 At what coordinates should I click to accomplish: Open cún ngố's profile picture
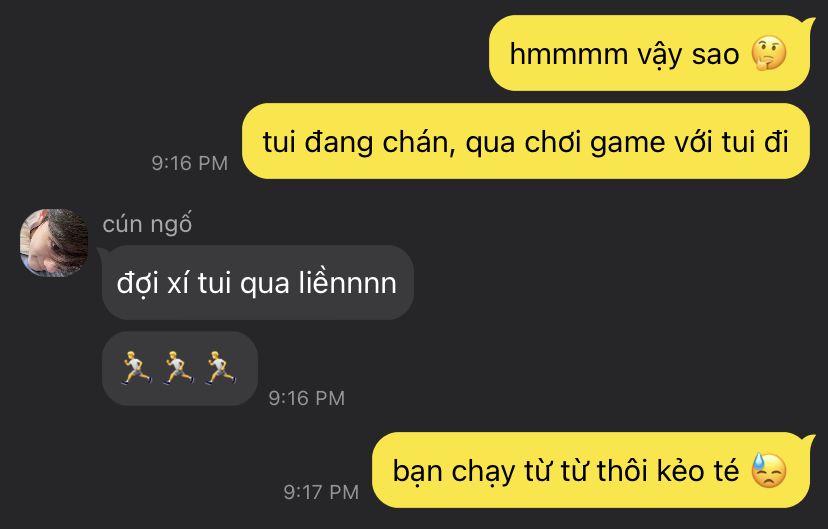[54, 243]
